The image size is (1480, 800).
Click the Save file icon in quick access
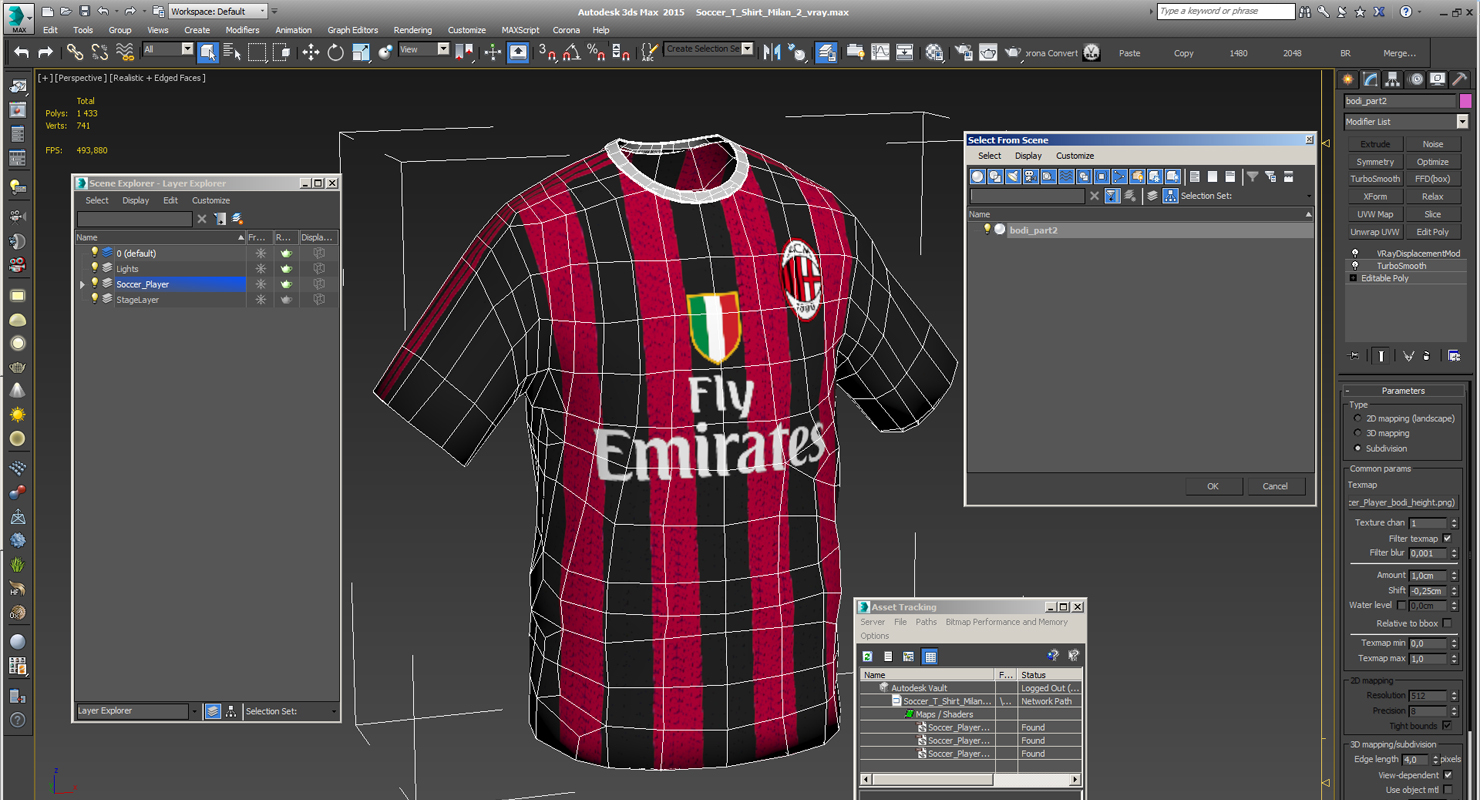pyautogui.click(x=84, y=11)
